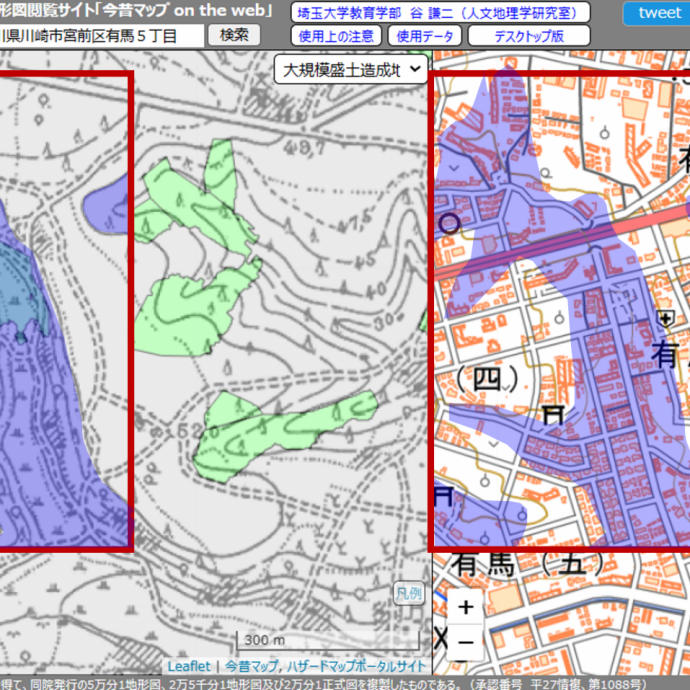Screen dimensions: 690x690
Task: Open the 今昔マップ attribution link
Action: click(251, 666)
